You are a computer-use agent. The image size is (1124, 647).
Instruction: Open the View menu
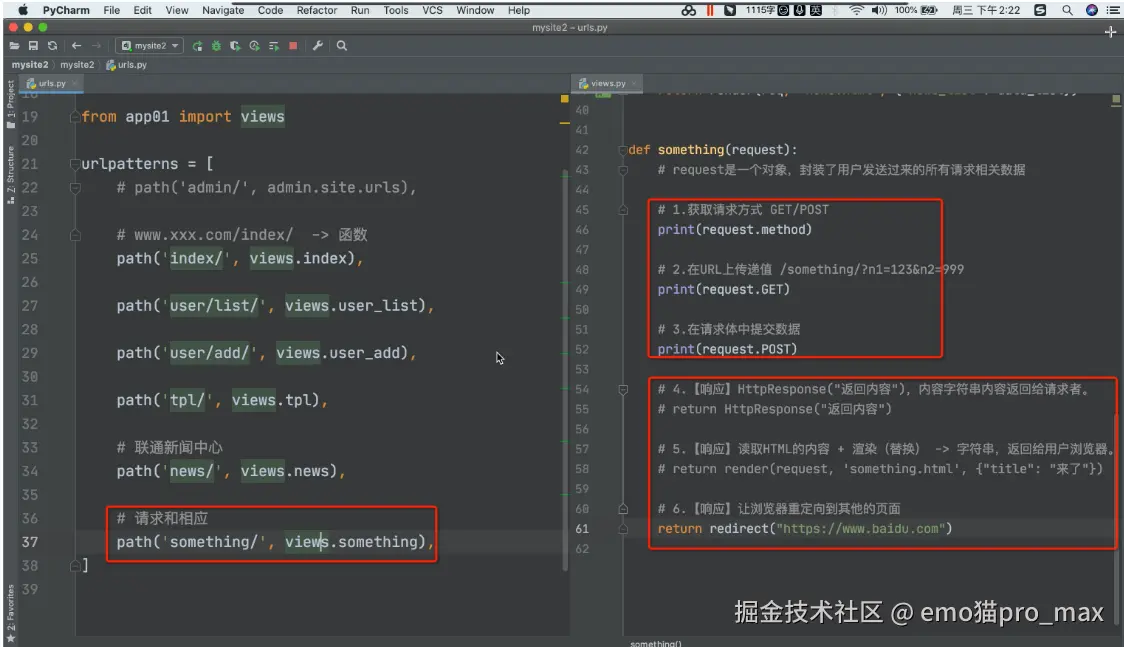(x=177, y=10)
